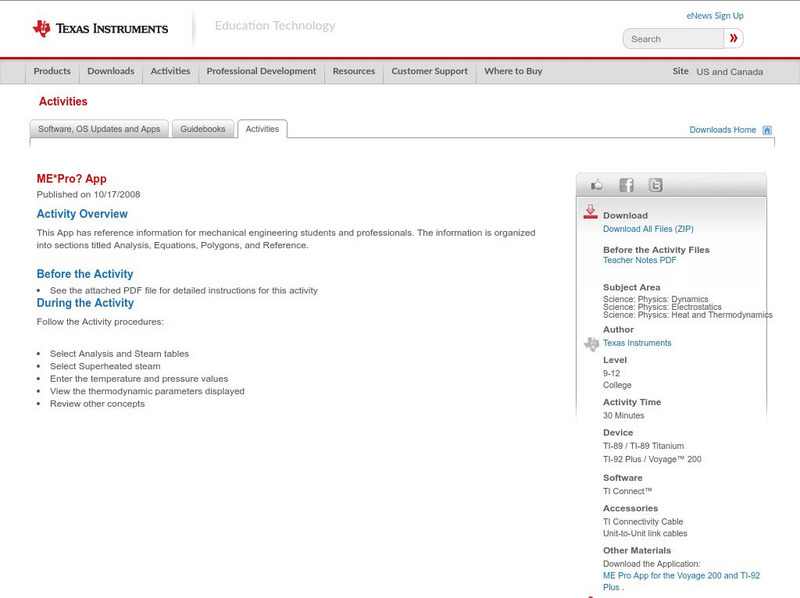Click the red download arrow icon

(590, 212)
